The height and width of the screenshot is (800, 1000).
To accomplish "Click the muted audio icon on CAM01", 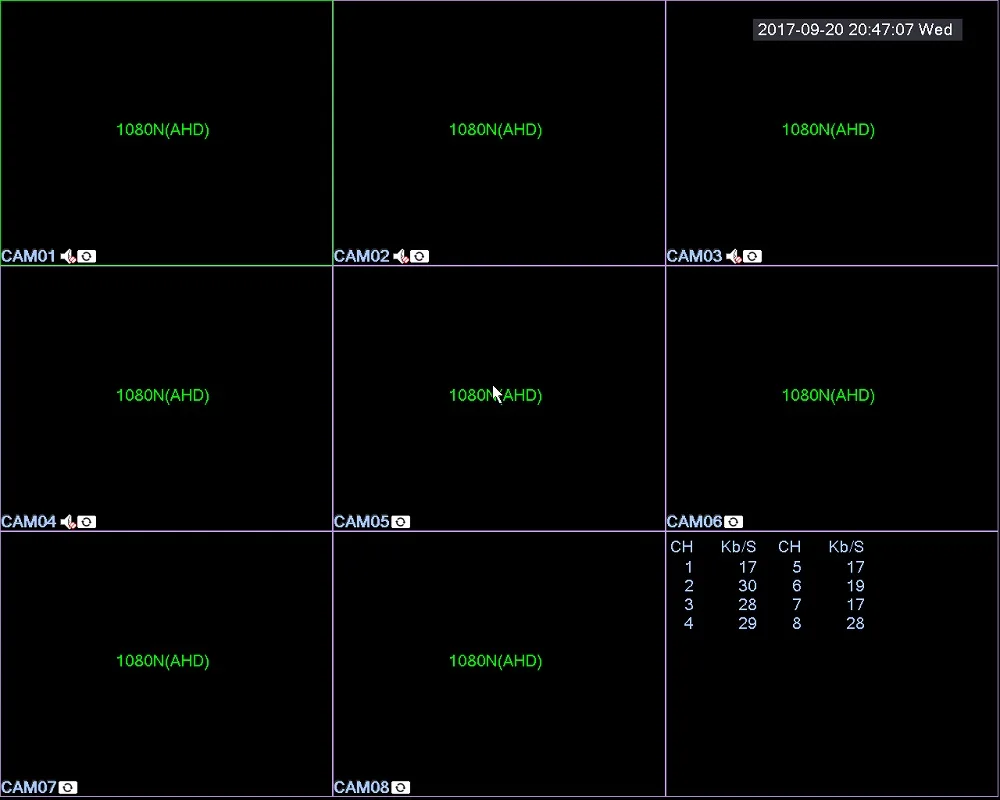I will [x=68, y=256].
